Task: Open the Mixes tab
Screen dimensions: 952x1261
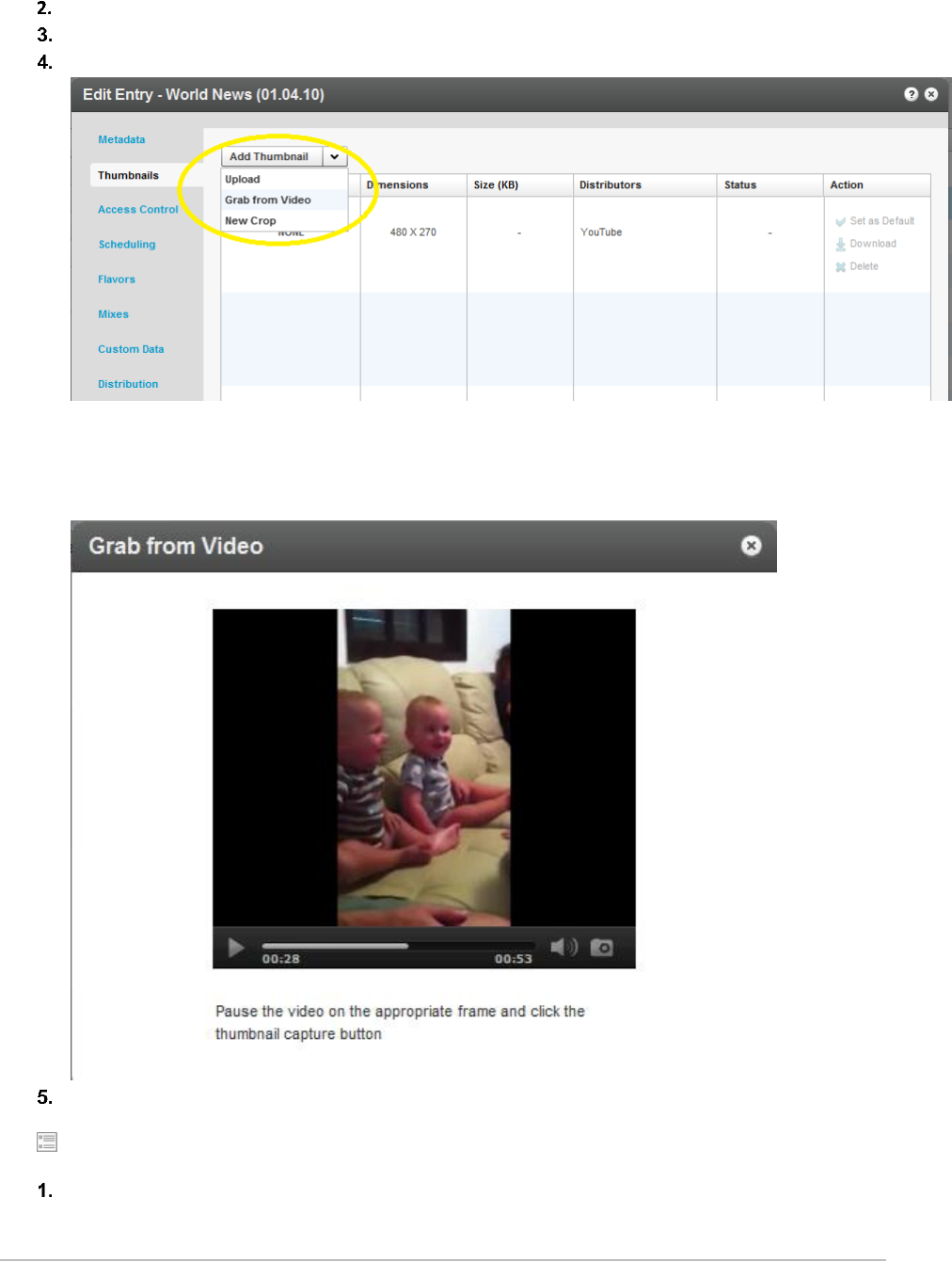Action: tap(113, 314)
